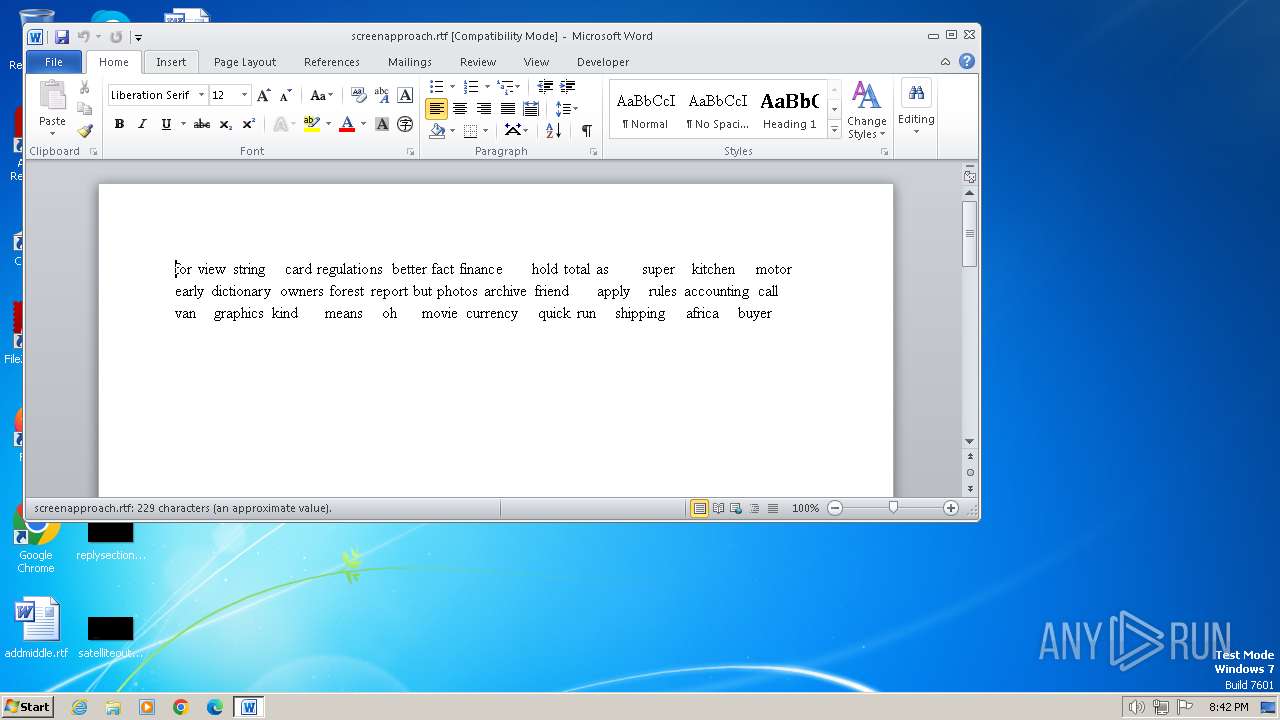Image resolution: width=1280 pixels, height=720 pixels.
Task: Open the addmiddle.rtf desktop file
Action: [36, 630]
